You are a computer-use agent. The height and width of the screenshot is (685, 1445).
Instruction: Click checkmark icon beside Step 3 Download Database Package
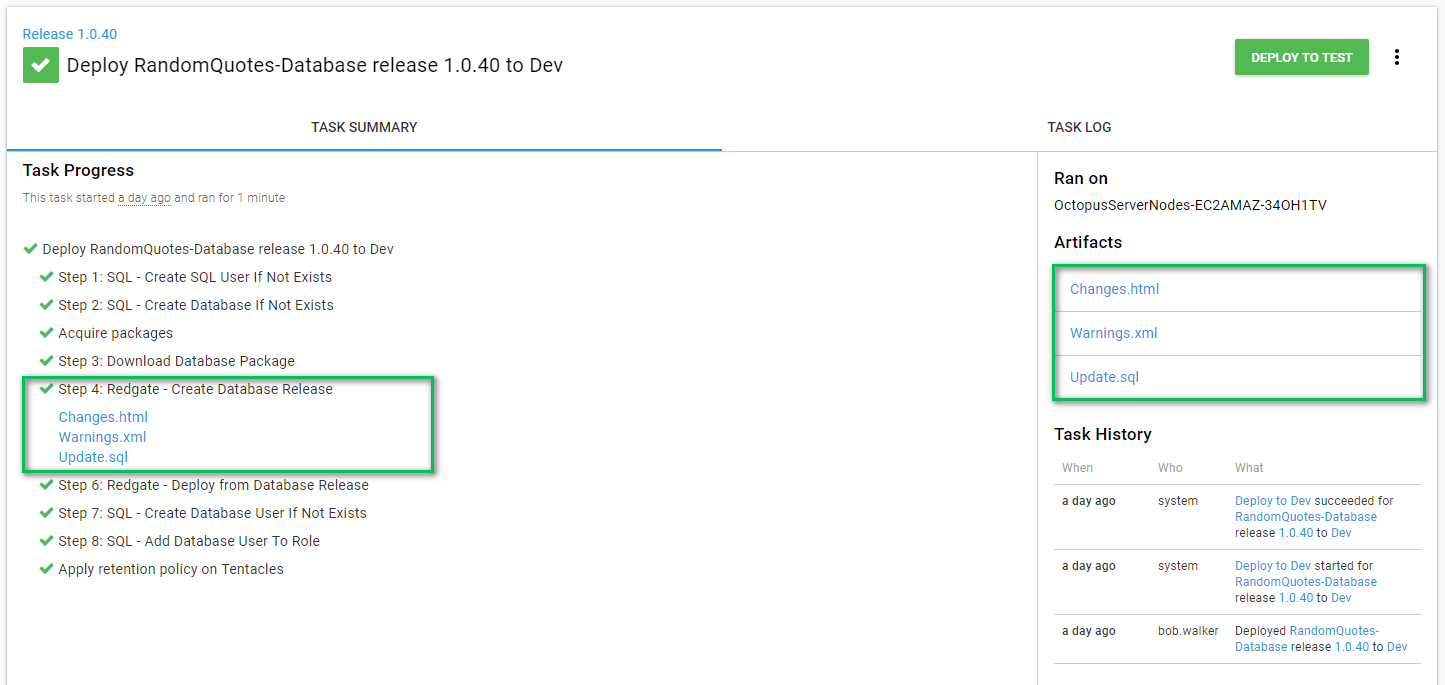click(46, 361)
